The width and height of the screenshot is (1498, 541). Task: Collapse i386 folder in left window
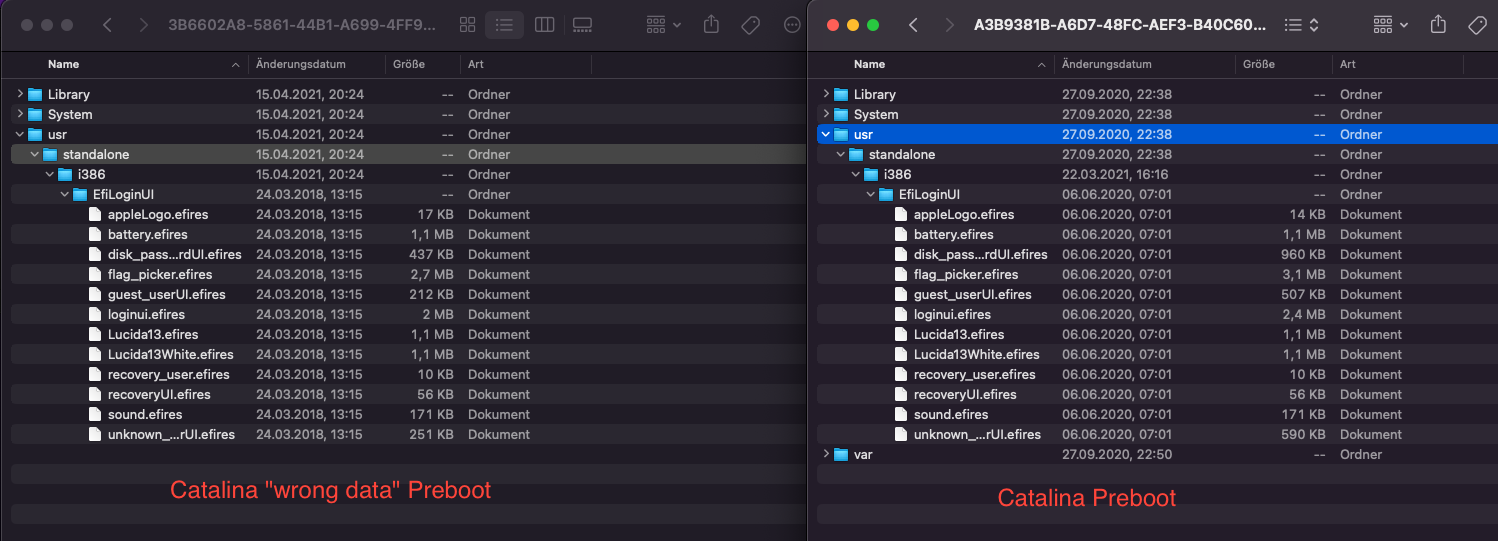50,174
